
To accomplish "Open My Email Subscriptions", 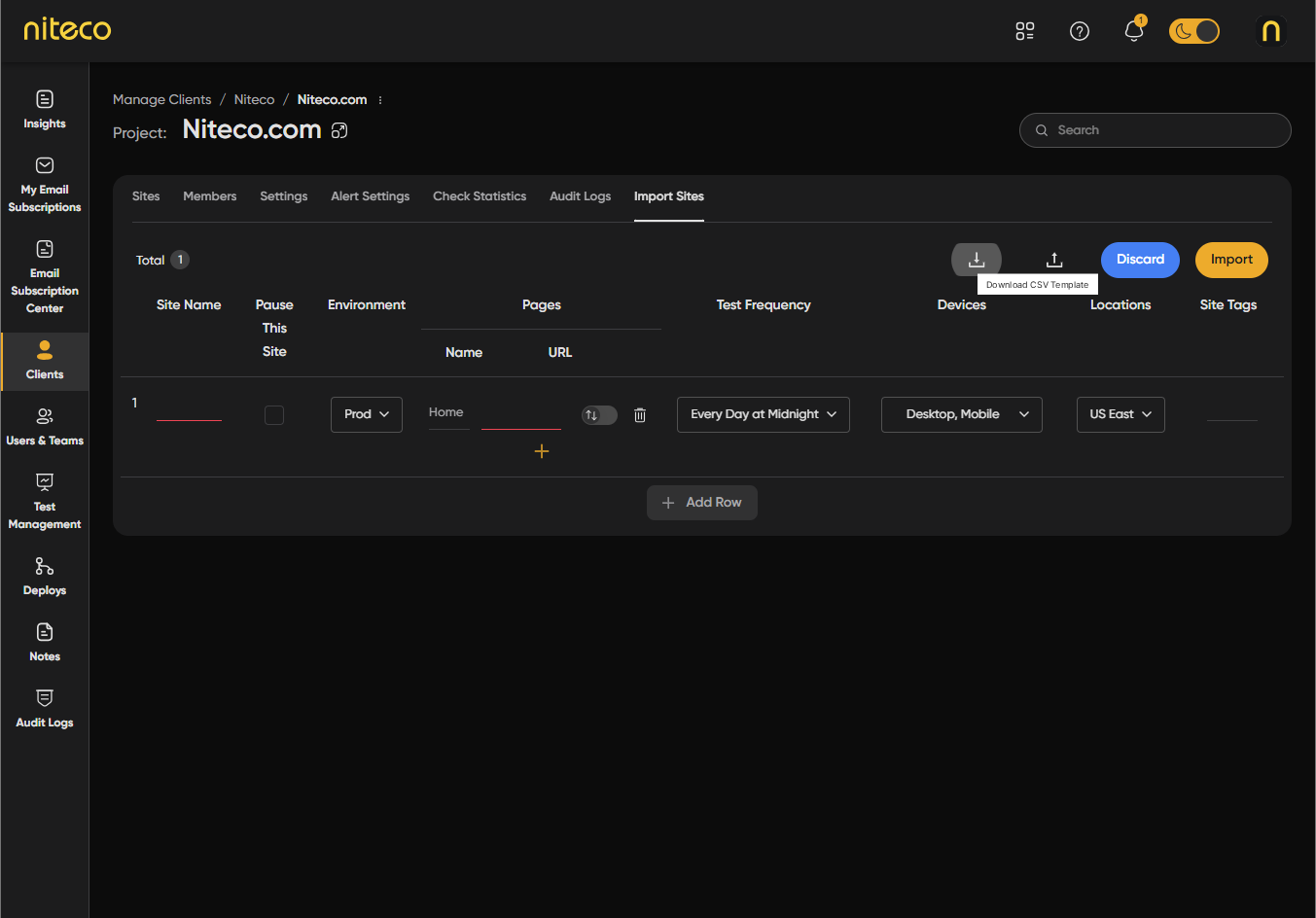I will [x=45, y=184].
